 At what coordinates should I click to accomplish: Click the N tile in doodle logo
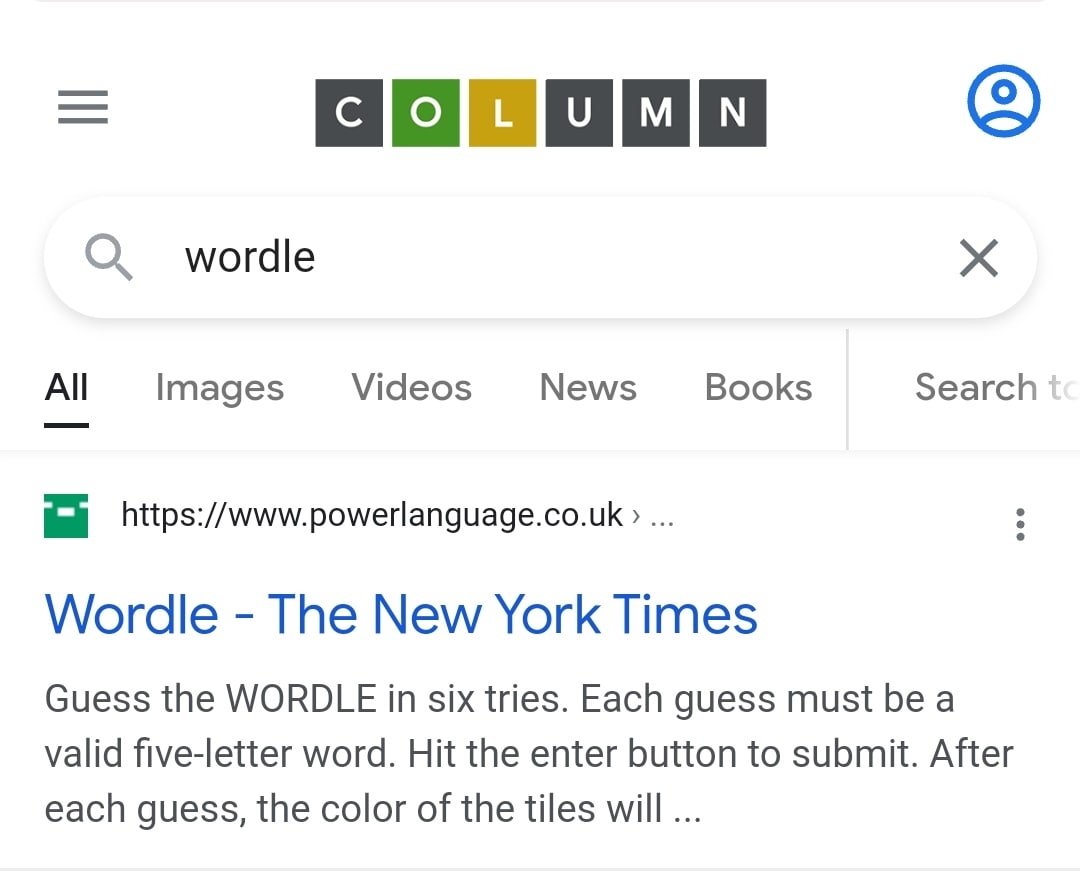click(733, 113)
